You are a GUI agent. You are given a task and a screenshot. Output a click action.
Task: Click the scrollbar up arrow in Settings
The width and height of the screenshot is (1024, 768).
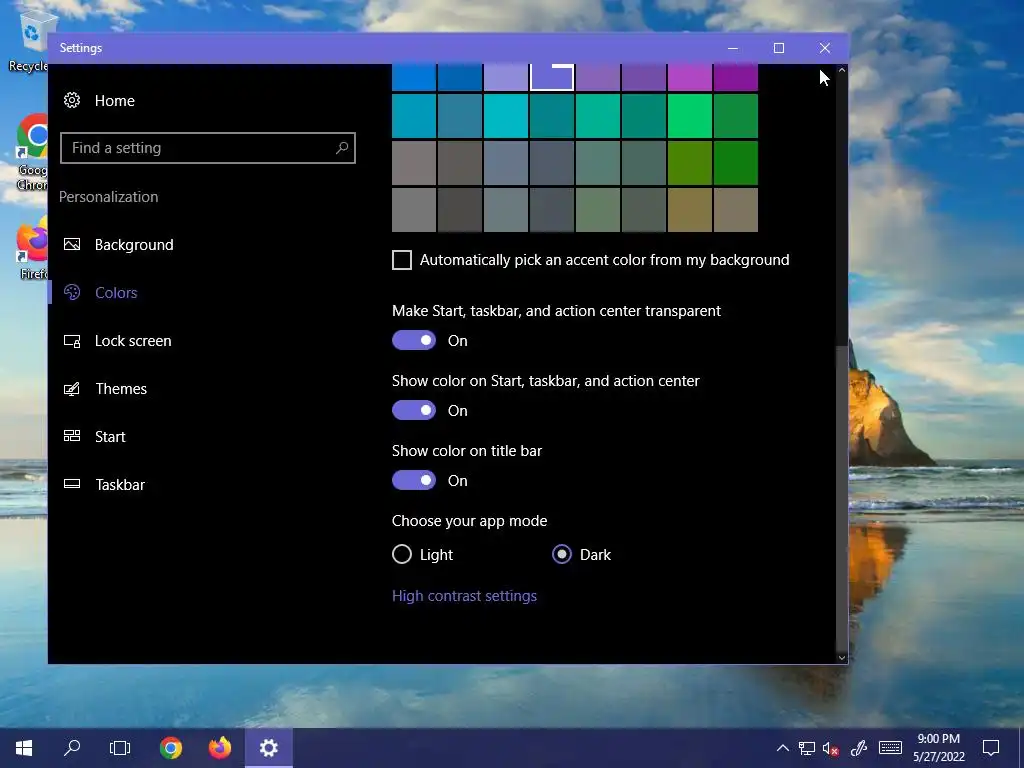[x=842, y=70]
